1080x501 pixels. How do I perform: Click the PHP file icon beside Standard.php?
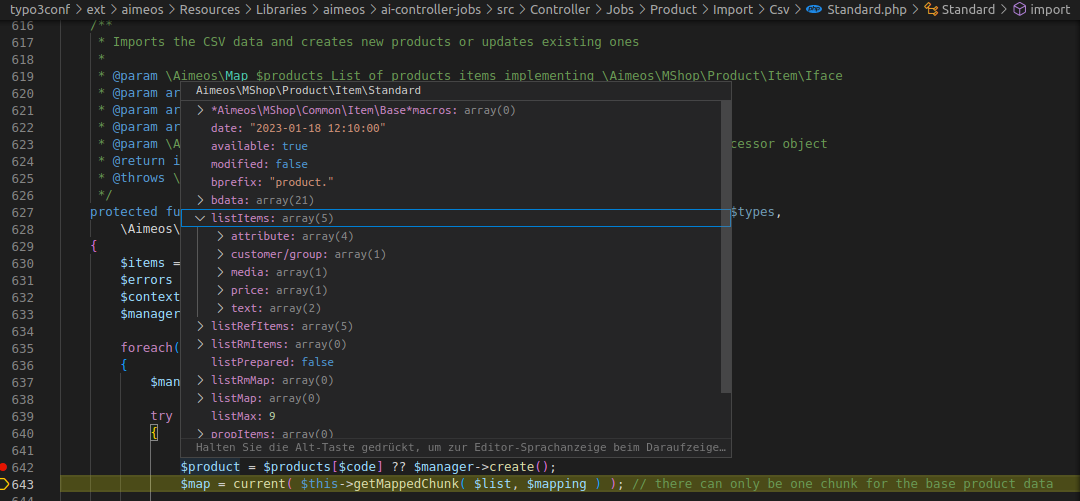pyautogui.click(x=814, y=10)
